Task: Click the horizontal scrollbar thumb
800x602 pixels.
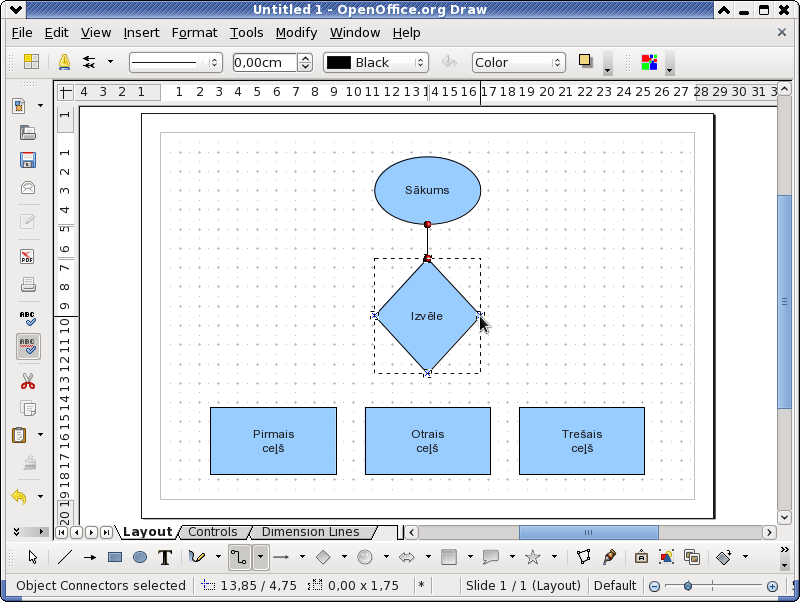Action: point(589,532)
